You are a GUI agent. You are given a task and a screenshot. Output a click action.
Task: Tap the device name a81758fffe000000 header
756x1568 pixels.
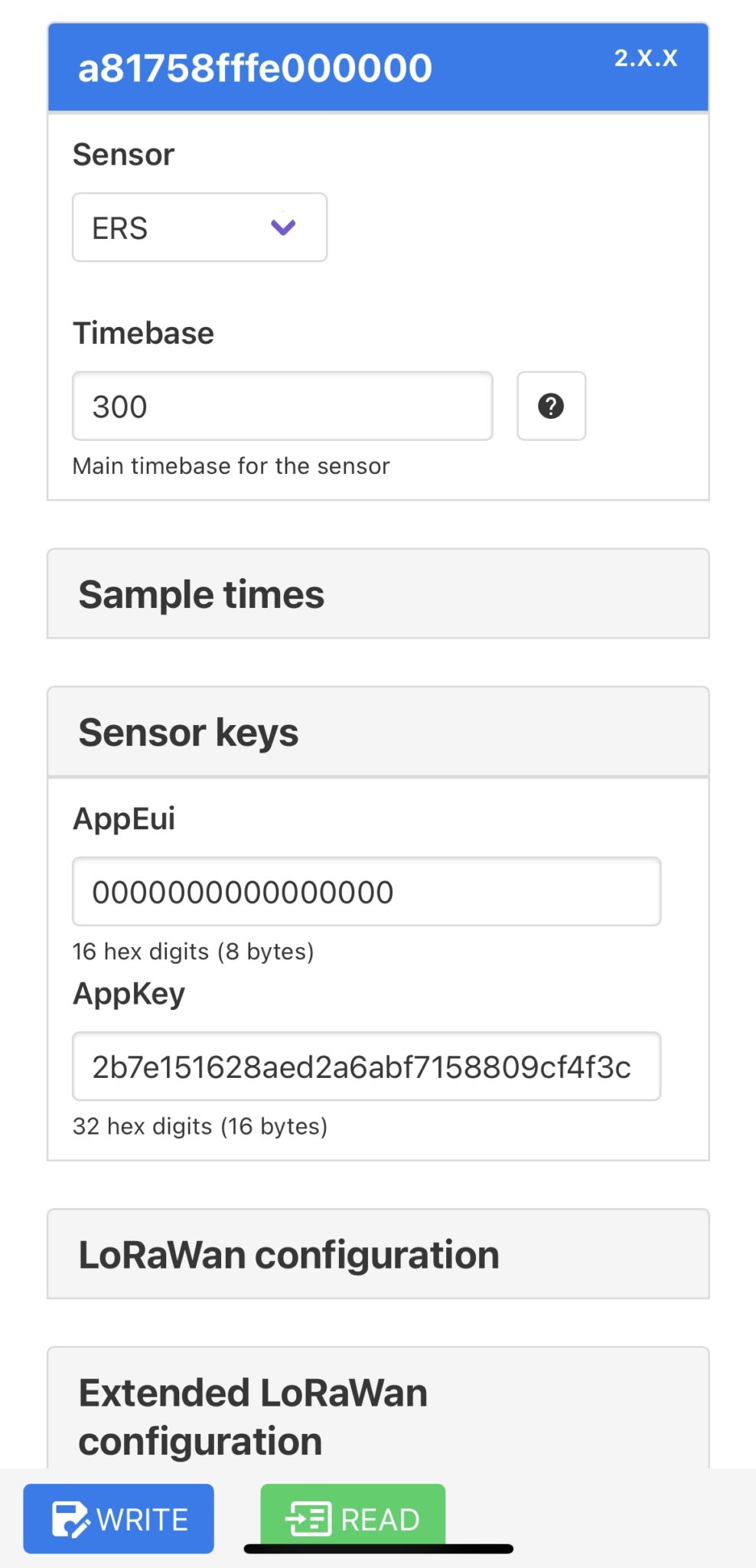pos(255,67)
